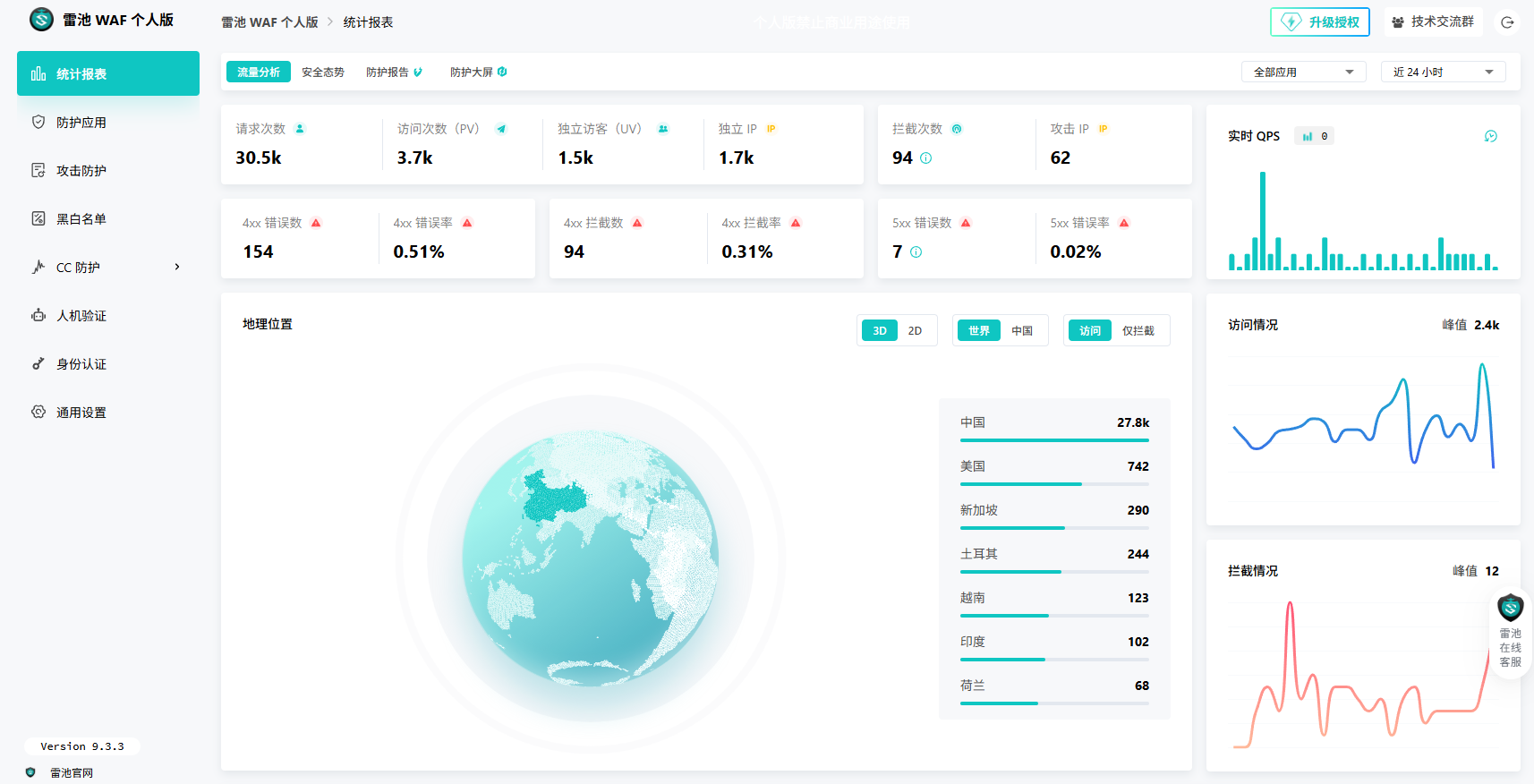Click the refresh icon in 实时 QPS panel
The width and height of the screenshot is (1534, 784).
1490,136
